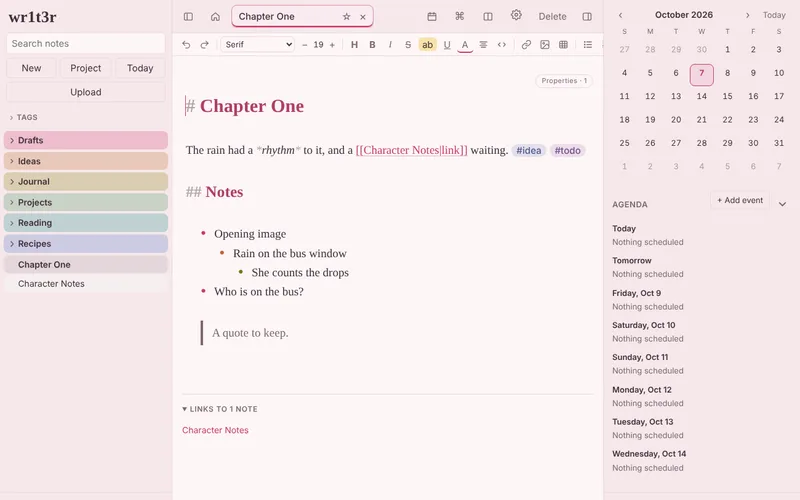Delete the current note
The width and height of the screenshot is (800, 500).
[x=553, y=16]
